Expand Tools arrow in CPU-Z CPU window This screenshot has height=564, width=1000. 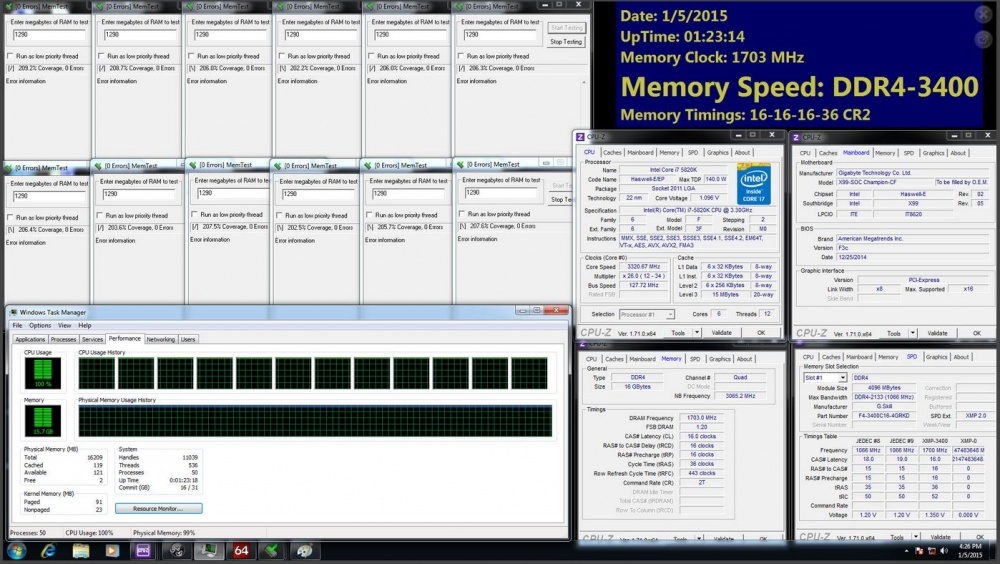click(696, 332)
